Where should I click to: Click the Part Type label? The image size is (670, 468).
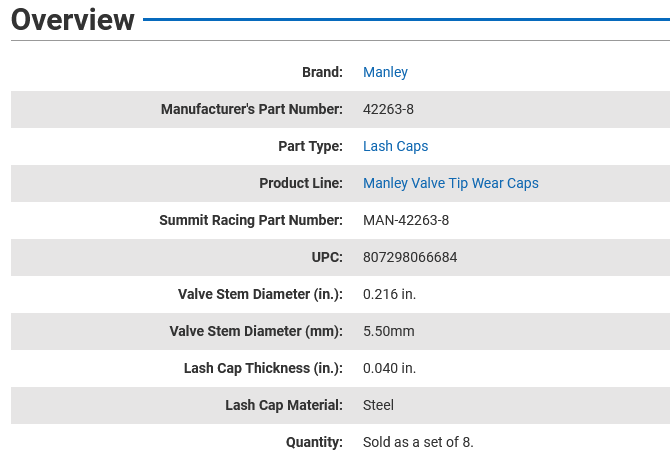310,146
